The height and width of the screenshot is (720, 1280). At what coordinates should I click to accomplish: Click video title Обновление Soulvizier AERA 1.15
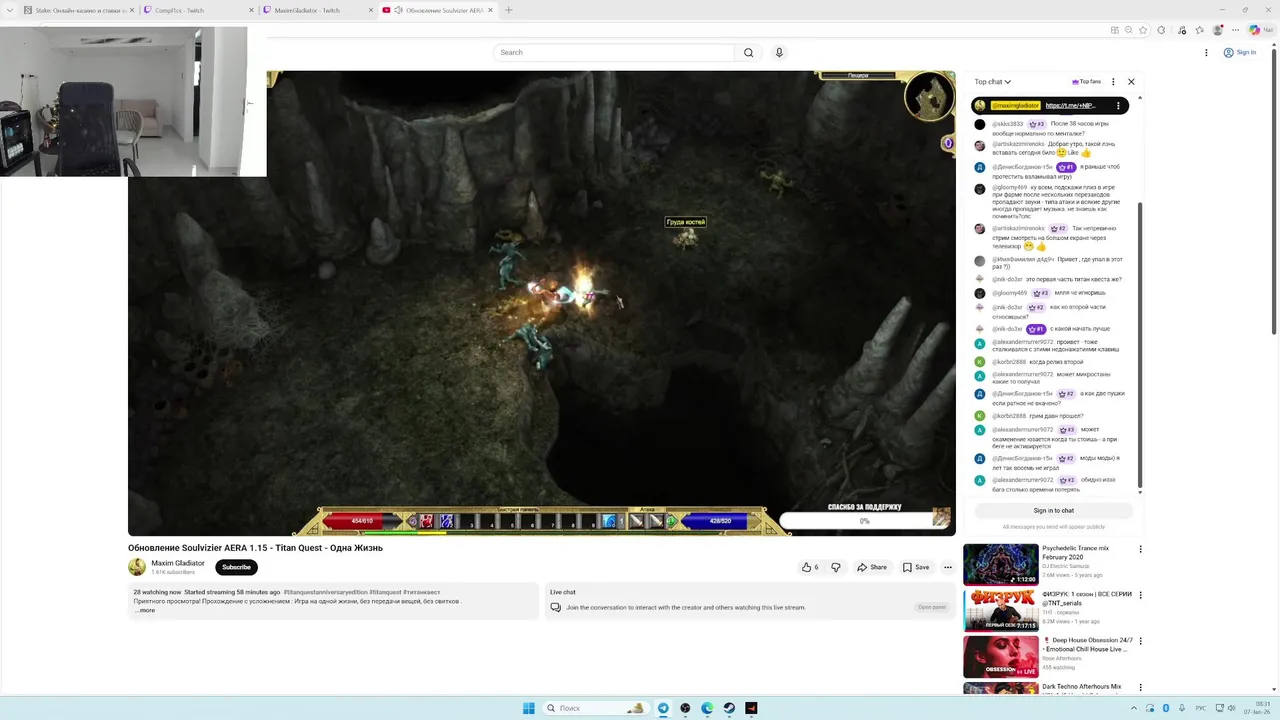pyautogui.click(x=255, y=547)
